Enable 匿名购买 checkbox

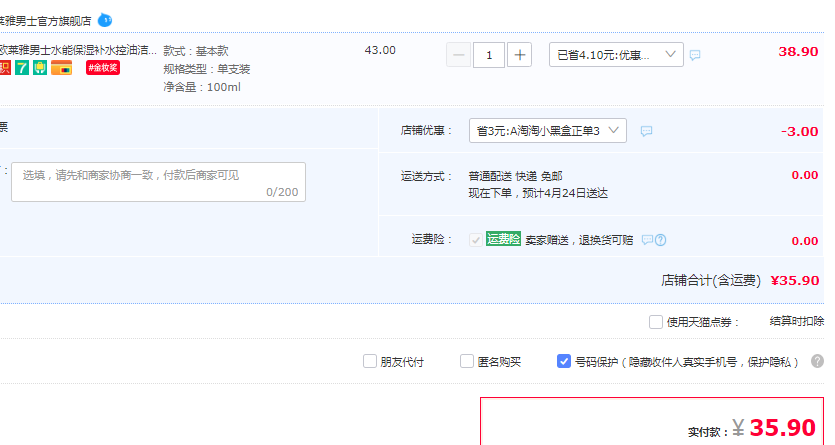point(466,361)
